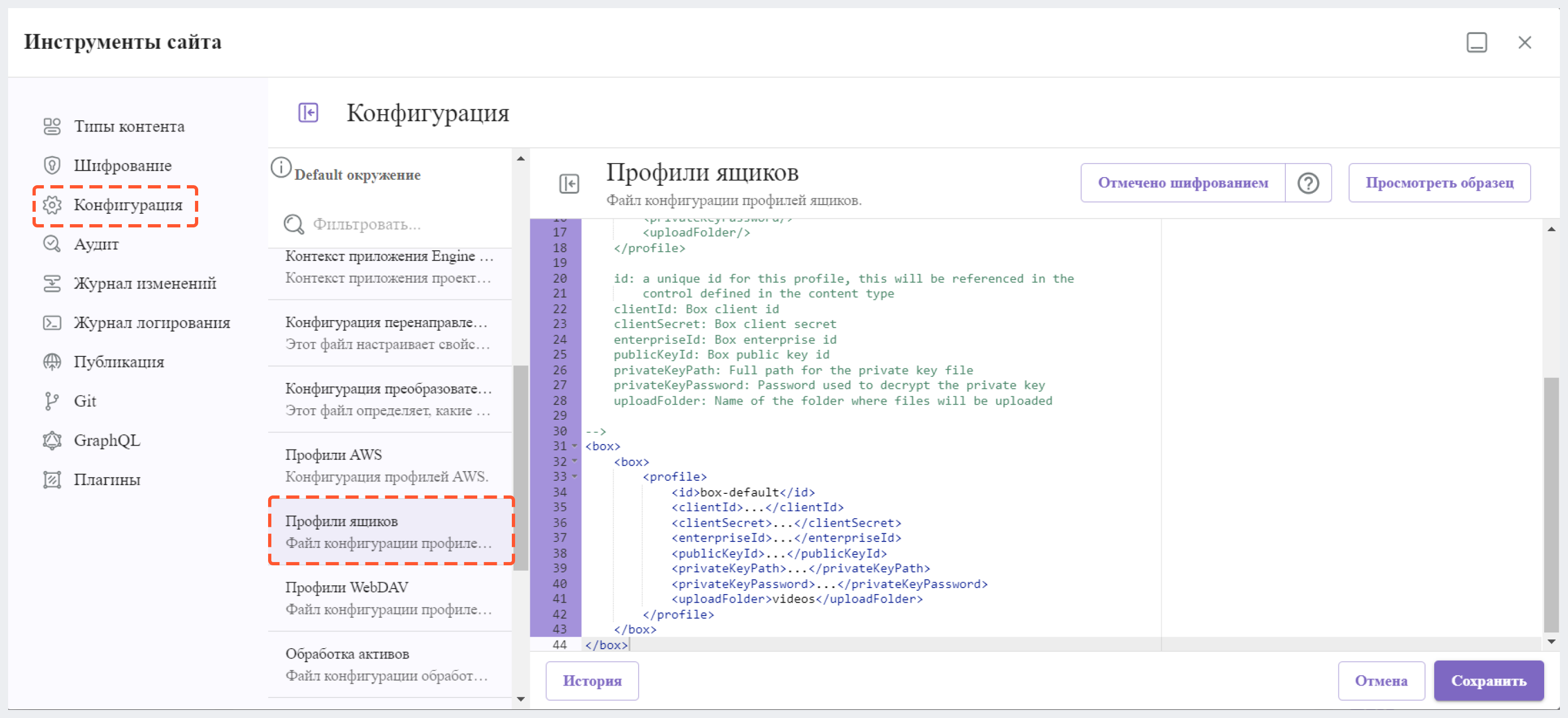This screenshot has height=718, width=1568.
Task: Click the Аудит magnifier icon
Action: click(x=53, y=244)
